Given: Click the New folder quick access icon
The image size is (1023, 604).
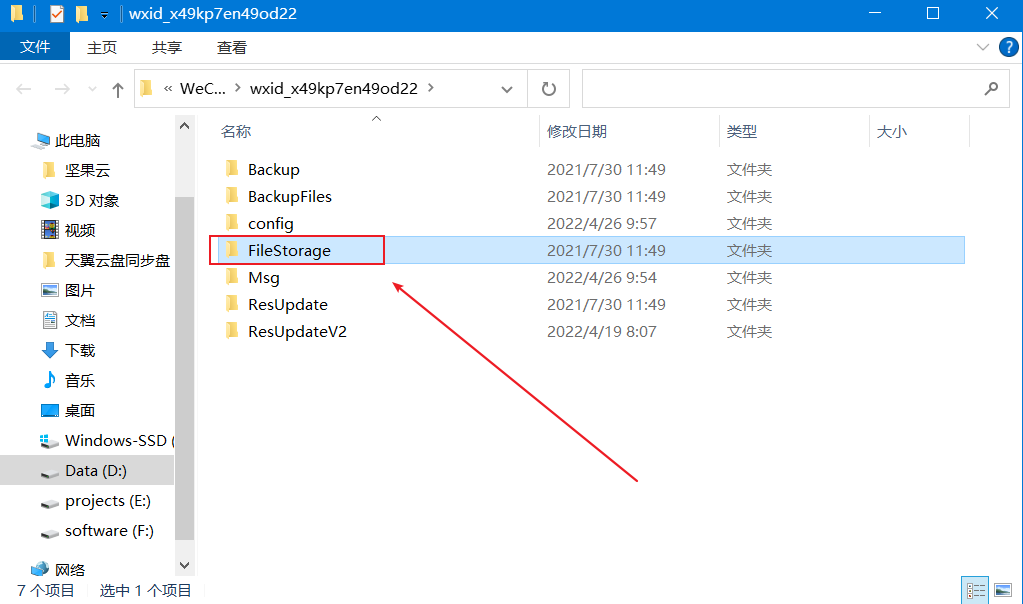Looking at the screenshot, I should 82,13.
